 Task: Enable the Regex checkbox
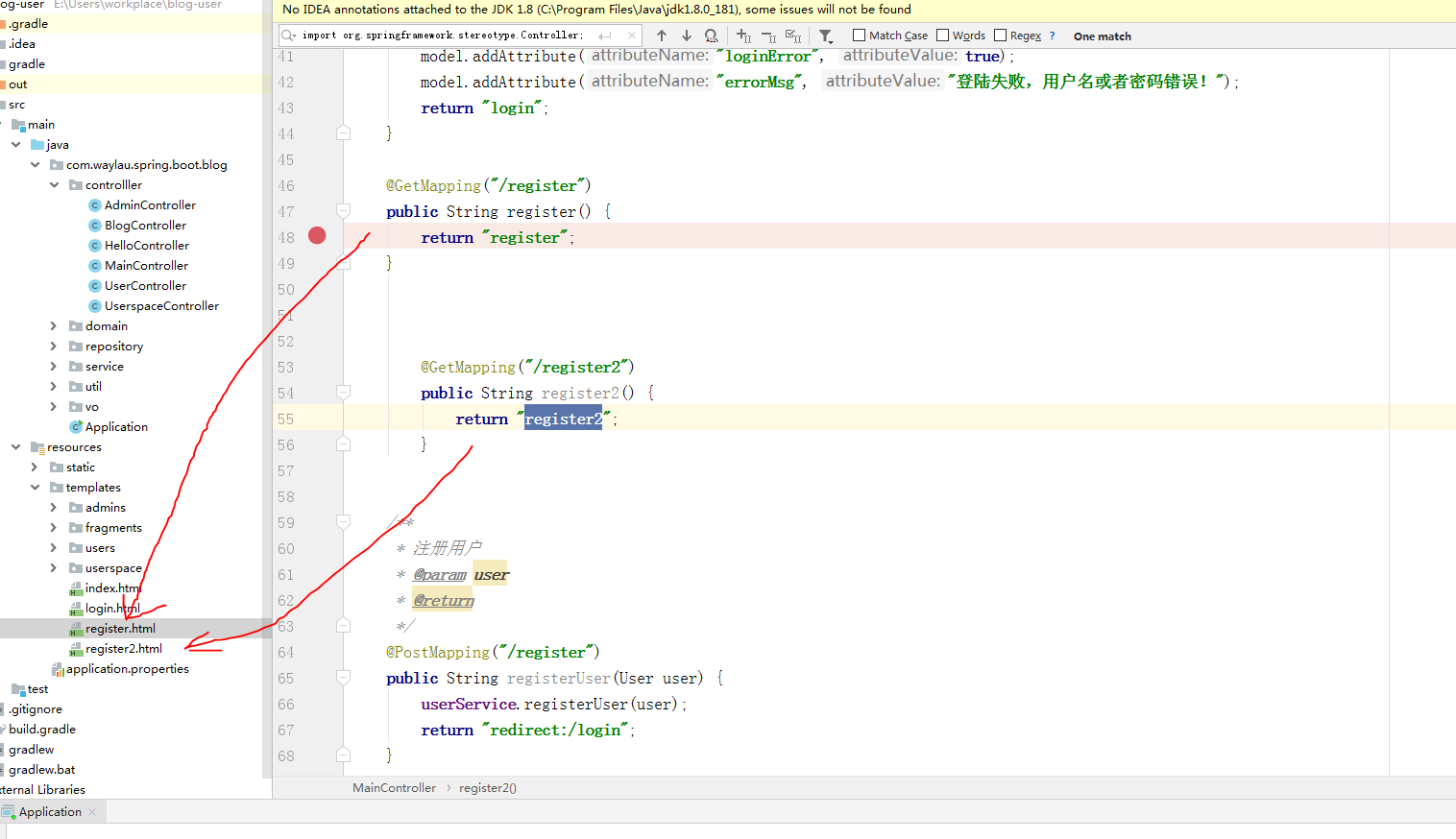[x=1001, y=36]
